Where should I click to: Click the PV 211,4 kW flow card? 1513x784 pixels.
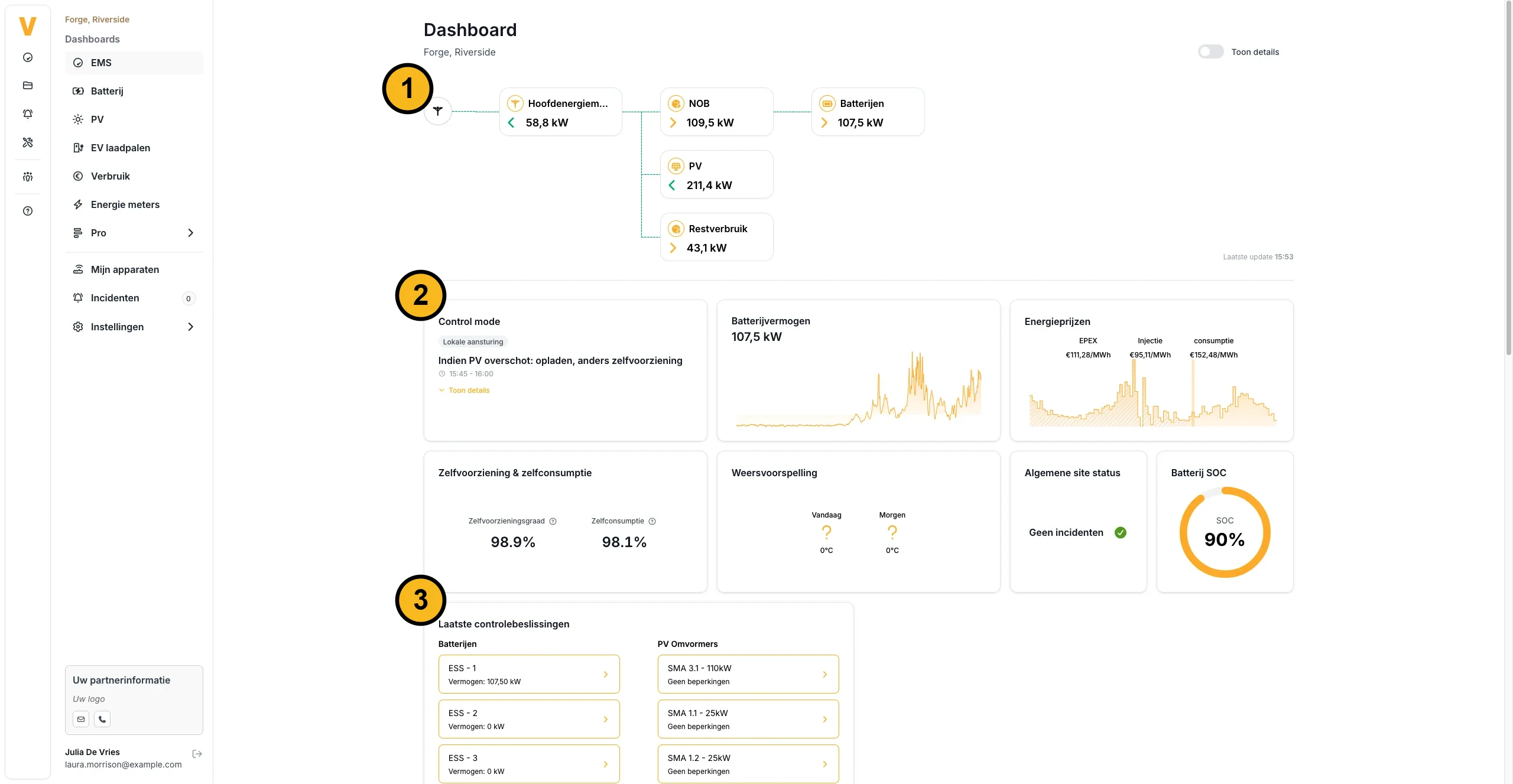click(x=716, y=174)
